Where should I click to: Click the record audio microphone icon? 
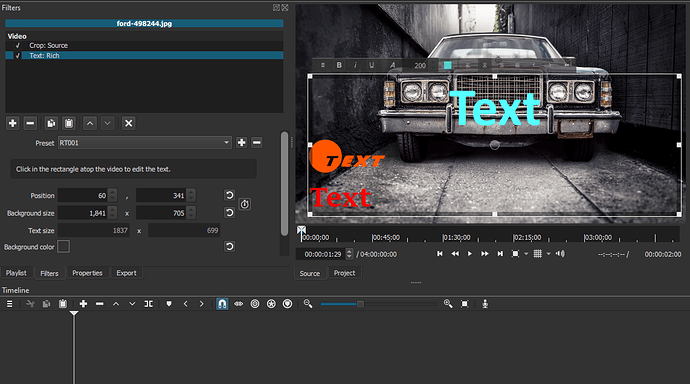pyautogui.click(x=485, y=304)
